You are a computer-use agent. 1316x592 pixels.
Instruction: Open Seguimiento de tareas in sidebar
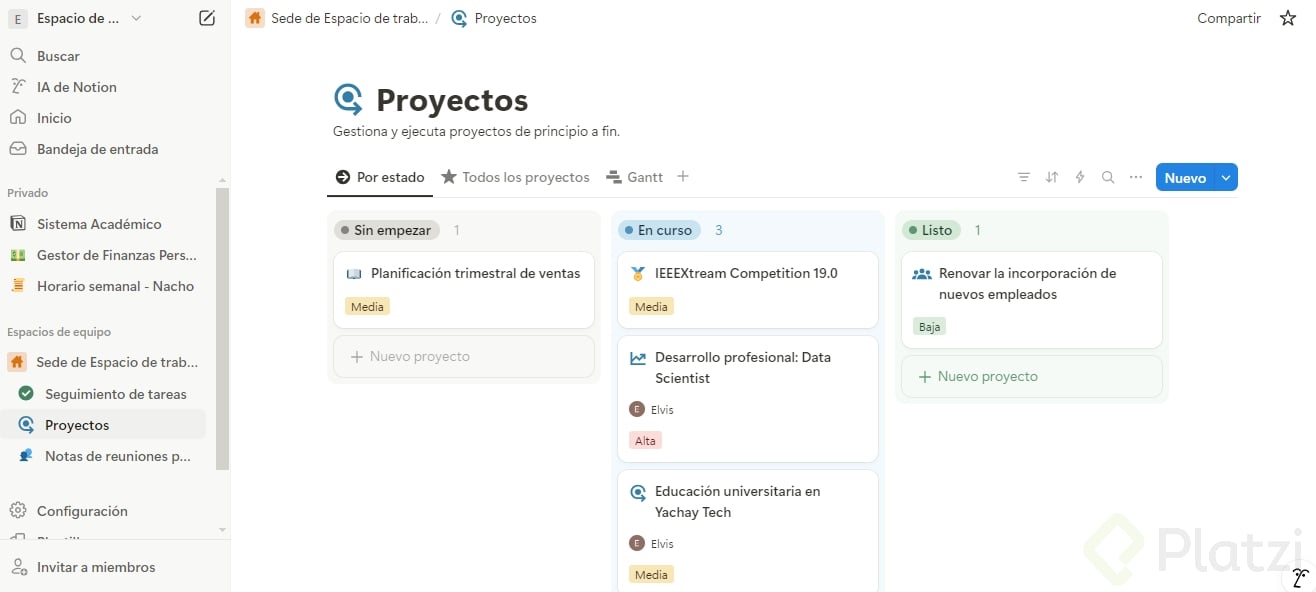pyautogui.click(x=115, y=394)
